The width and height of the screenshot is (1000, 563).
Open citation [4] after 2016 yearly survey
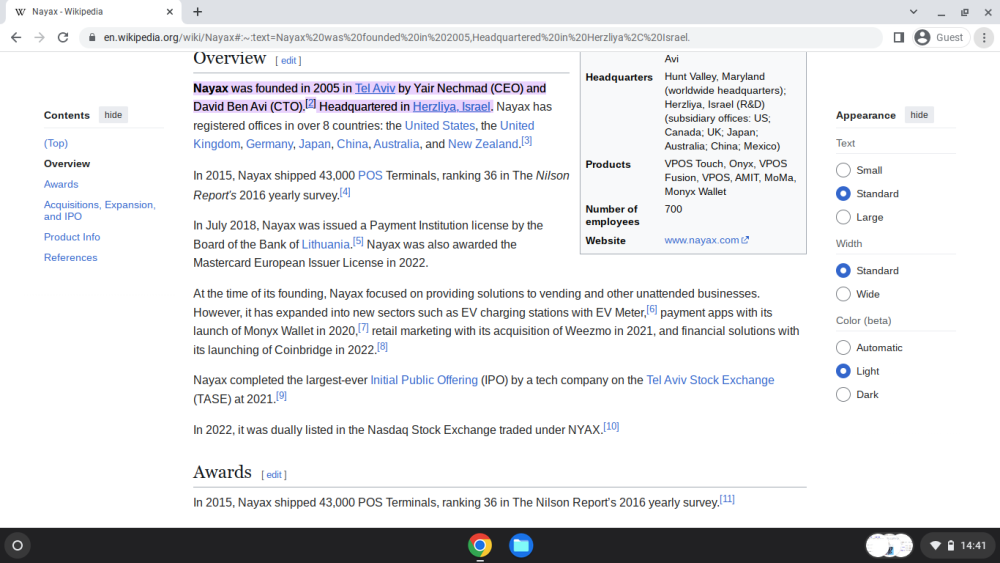point(345,191)
